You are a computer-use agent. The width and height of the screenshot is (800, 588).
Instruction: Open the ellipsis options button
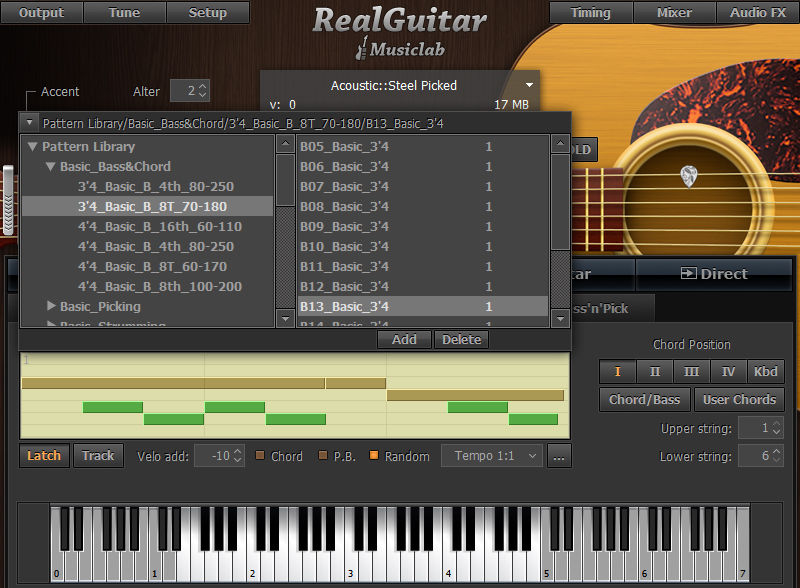click(559, 455)
